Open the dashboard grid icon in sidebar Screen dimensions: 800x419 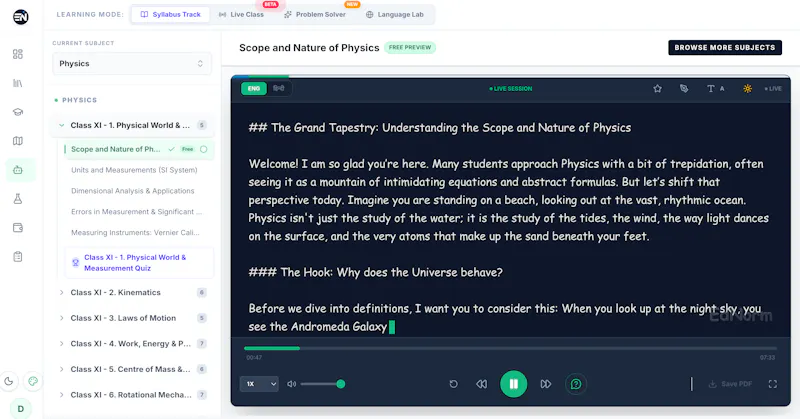point(18,54)
